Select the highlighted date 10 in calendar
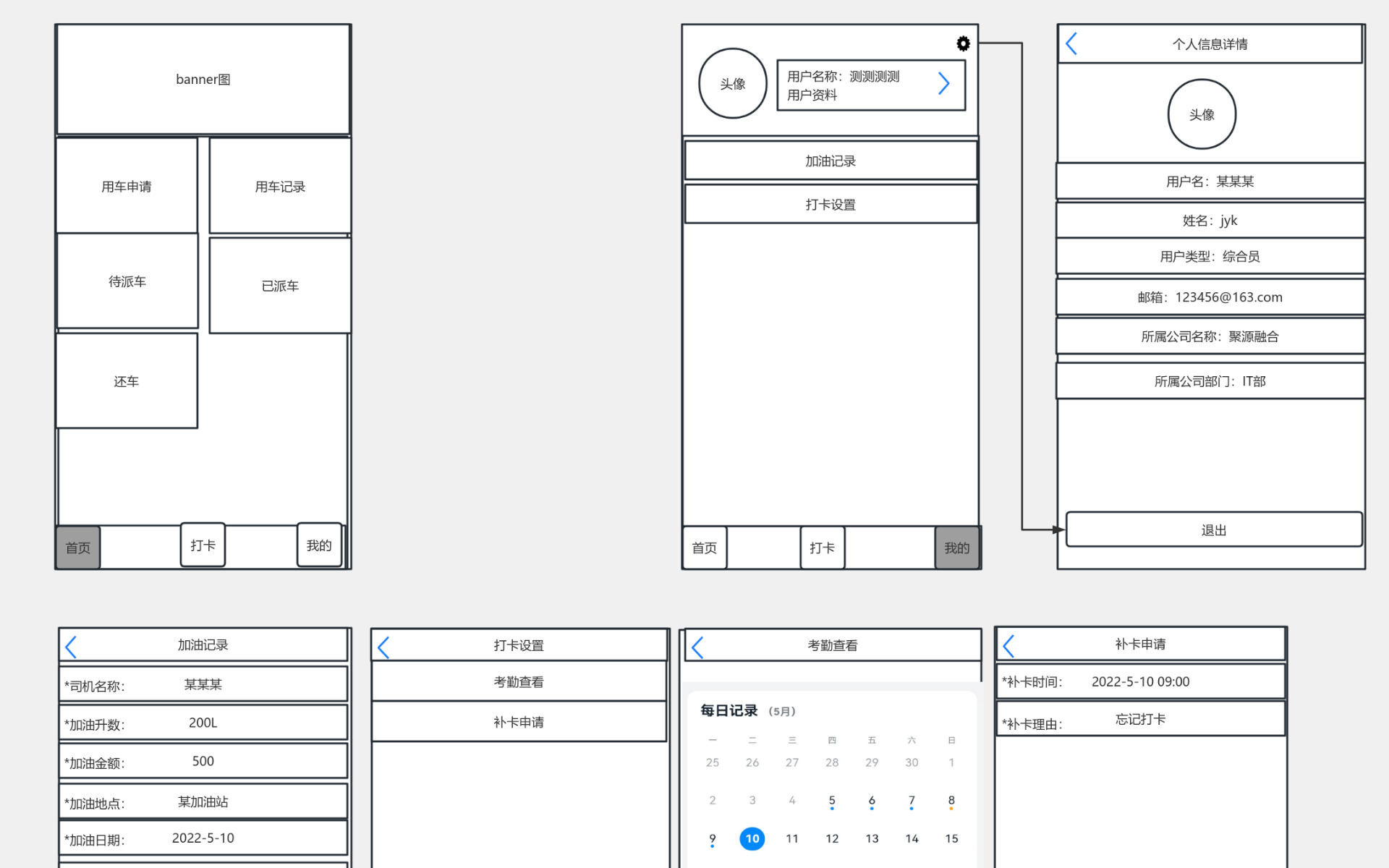Image resolution: width=1389 pixels, height=868 pixels. click(x=752, y=838)
